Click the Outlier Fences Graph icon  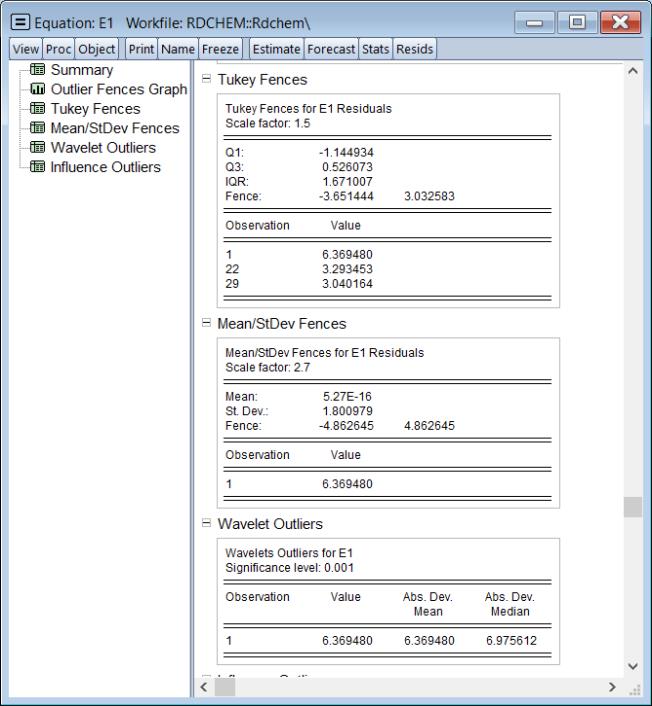click(39, 90)
